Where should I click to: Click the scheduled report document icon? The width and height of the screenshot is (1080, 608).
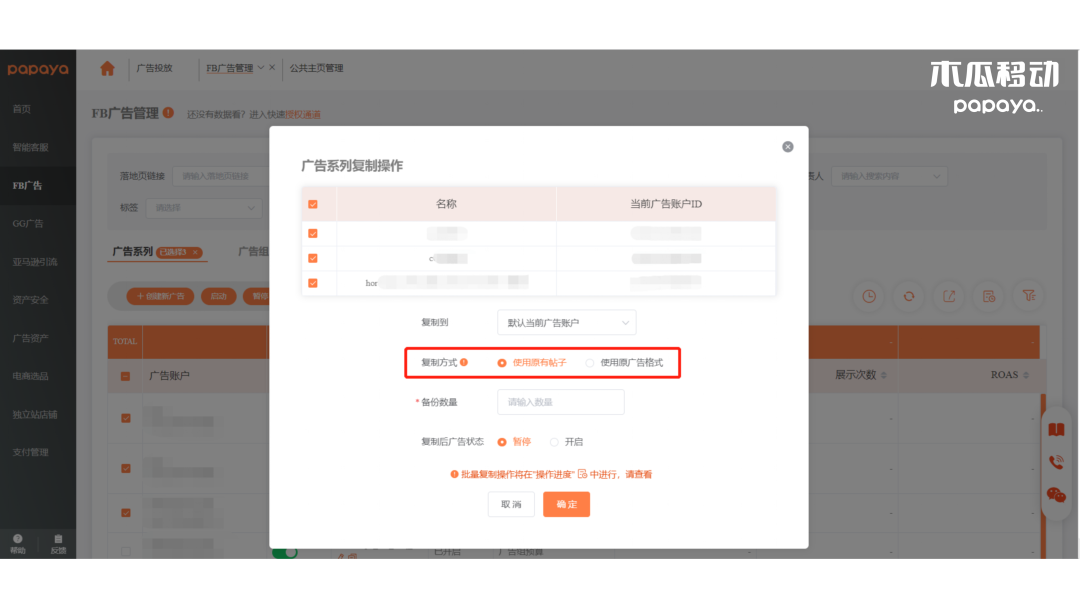tap(988, 296)
